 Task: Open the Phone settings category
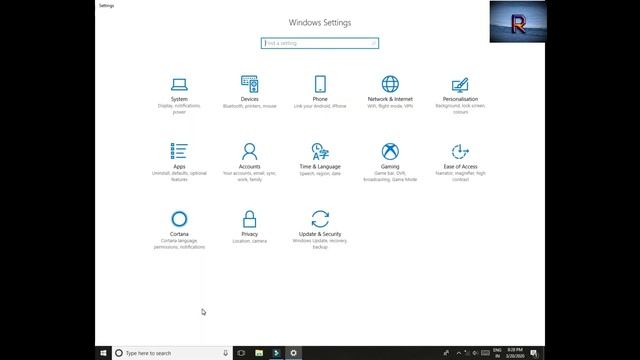(x=320, y=93)
